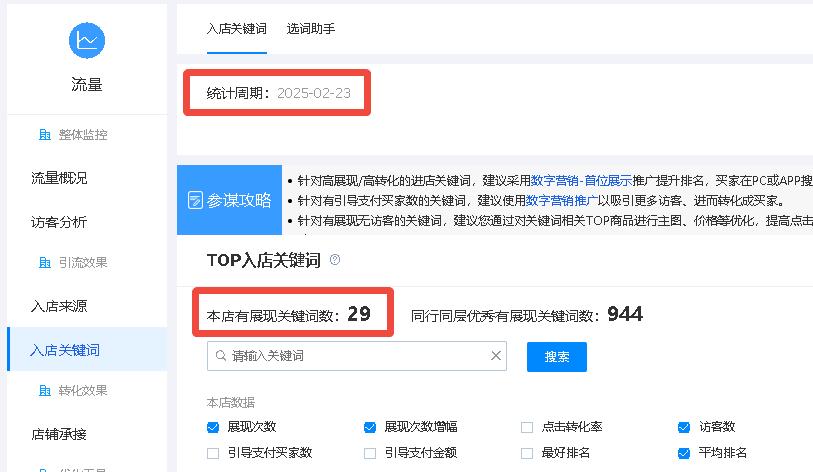
Task: Click the blue 搜索 button
Action: [557, 357]
